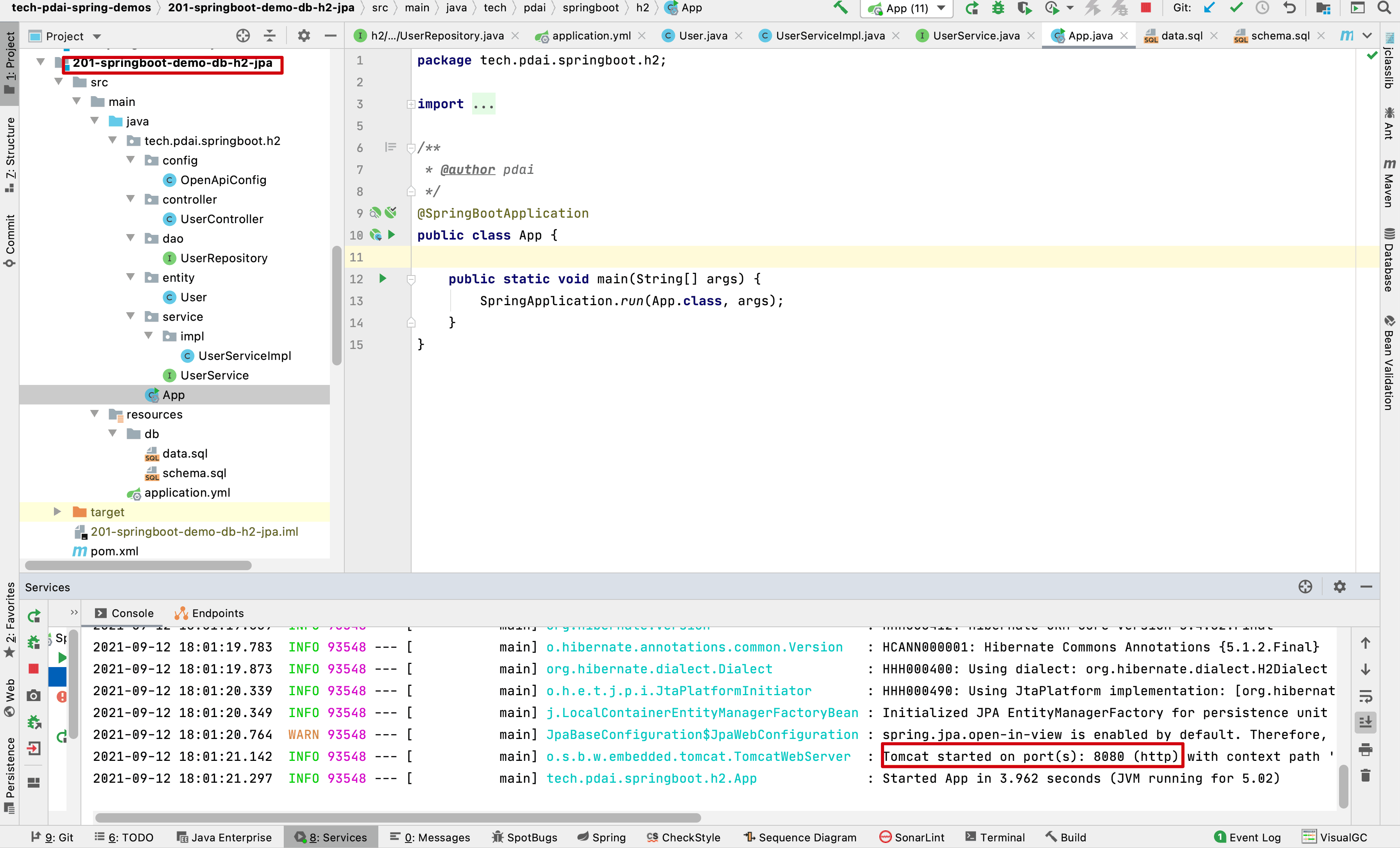Click the clear console trash icon

pyautogui.click(x=1365, y=775)
